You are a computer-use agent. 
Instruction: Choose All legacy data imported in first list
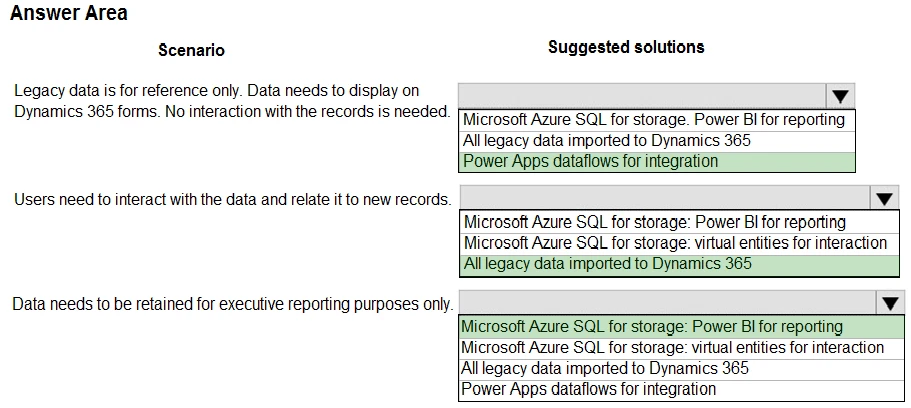606,140
